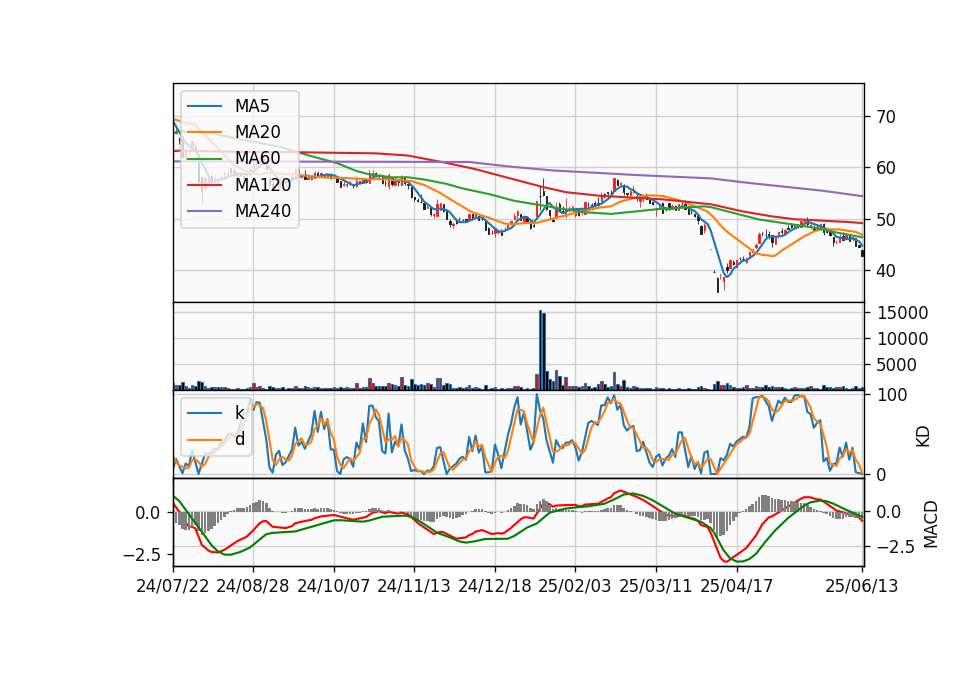Click the left MACD axis value 0.0

point(148,513)
